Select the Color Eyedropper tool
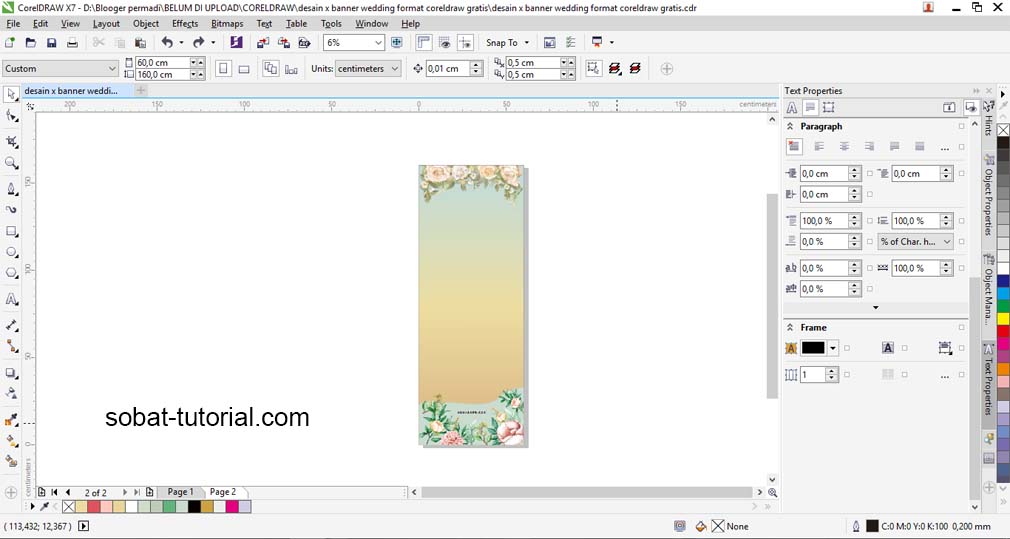Viewport: 1010px width, 539px height. point(11,420)
